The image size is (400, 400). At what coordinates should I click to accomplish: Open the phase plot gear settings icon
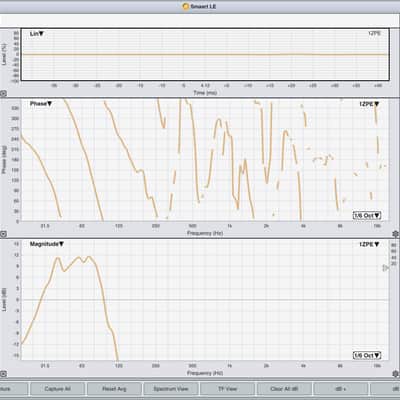[396, 234]
